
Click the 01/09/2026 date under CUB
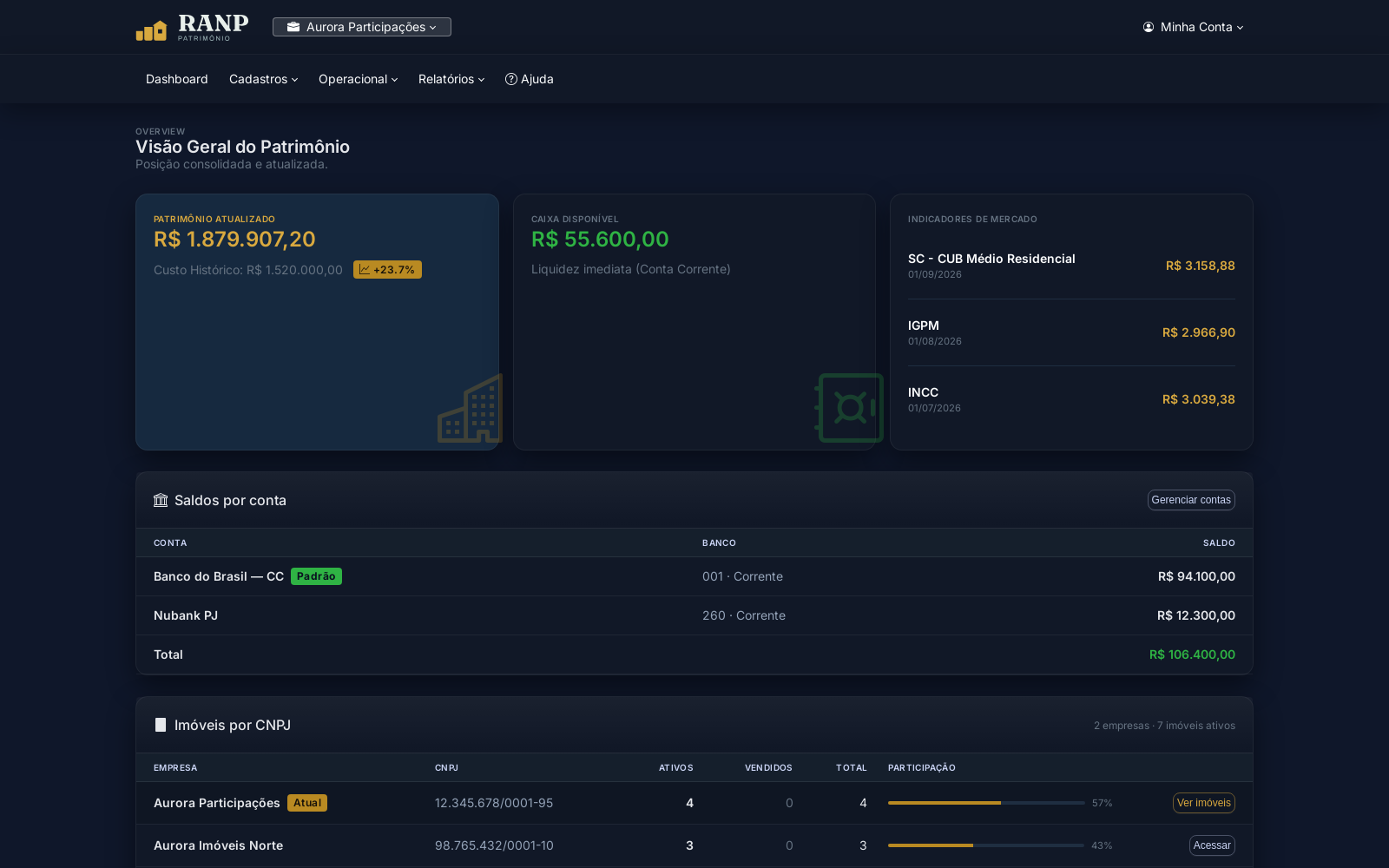click(x=935, y=274)
